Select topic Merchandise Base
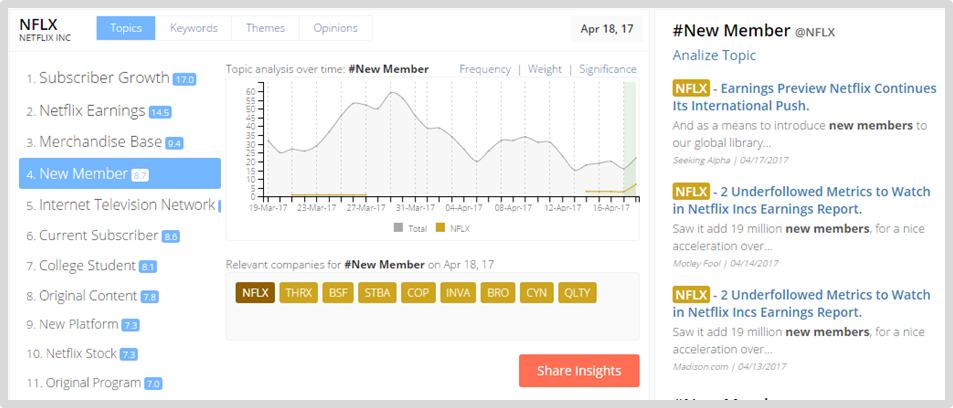This screenshot has height=408, width=953. (101, 142)
